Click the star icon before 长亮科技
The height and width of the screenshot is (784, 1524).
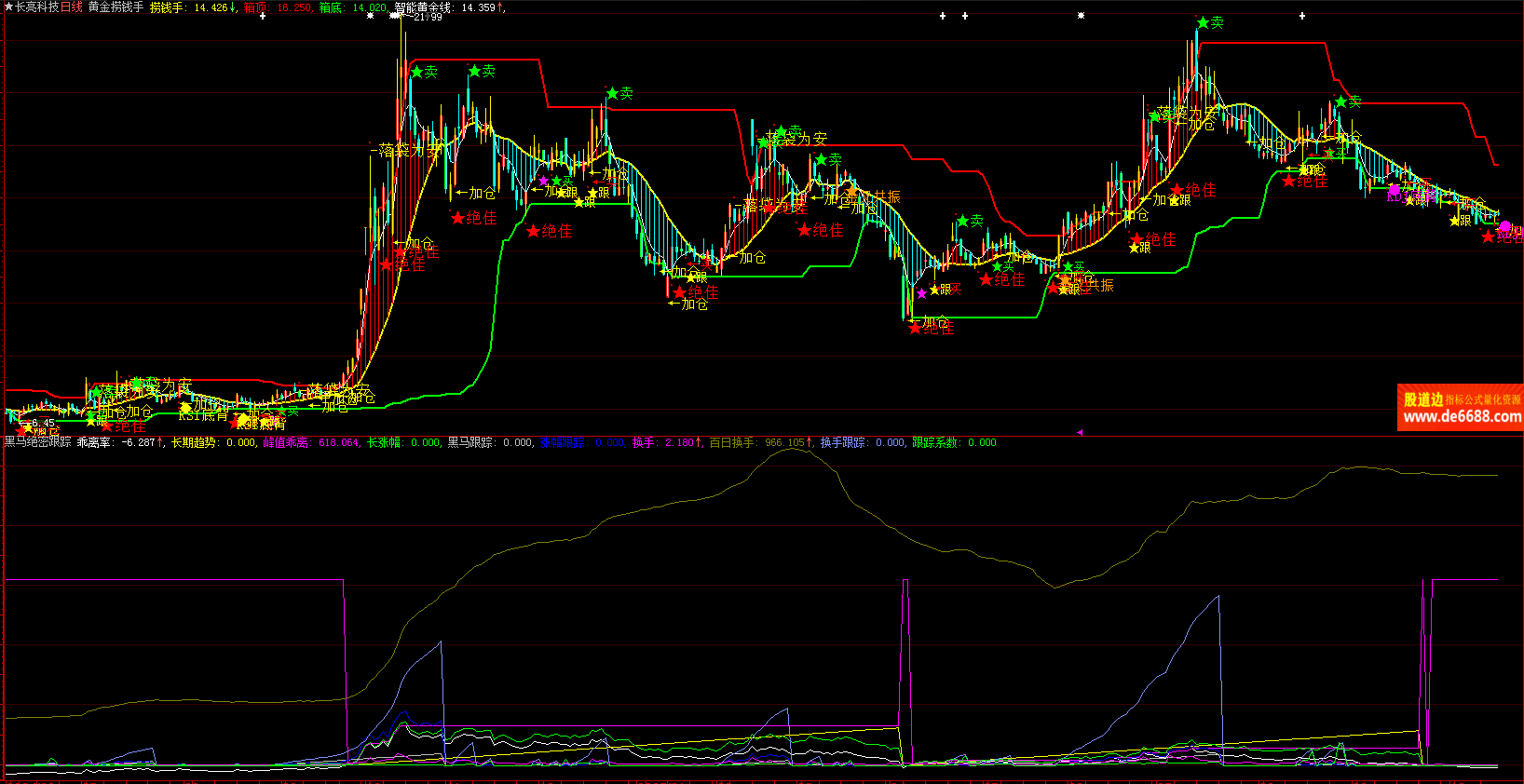point(8,7)
